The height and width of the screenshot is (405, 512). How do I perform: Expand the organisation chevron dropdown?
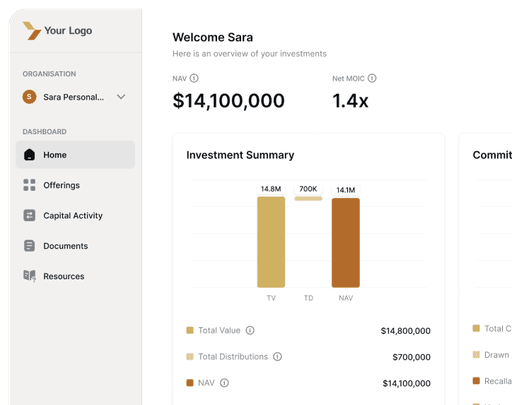pos(121,97)
